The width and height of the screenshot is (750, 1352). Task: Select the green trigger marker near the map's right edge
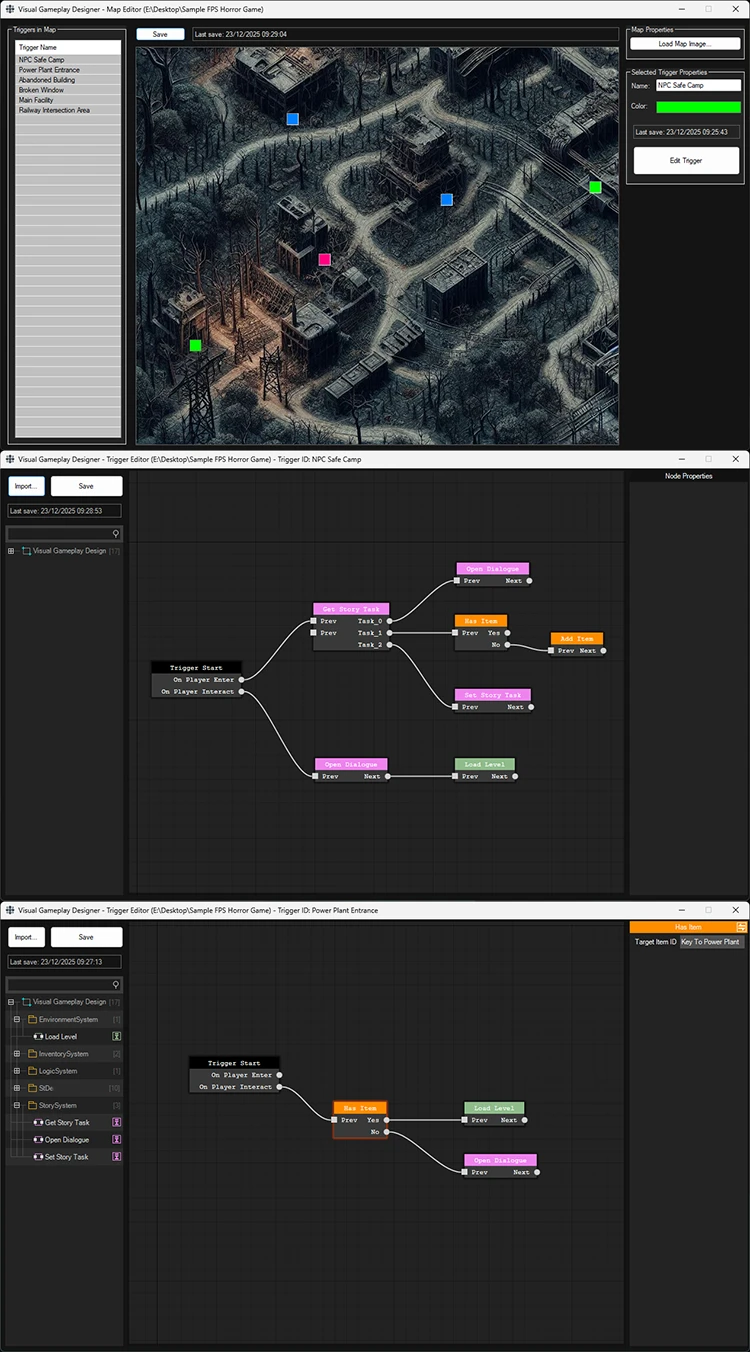(595, 187)
